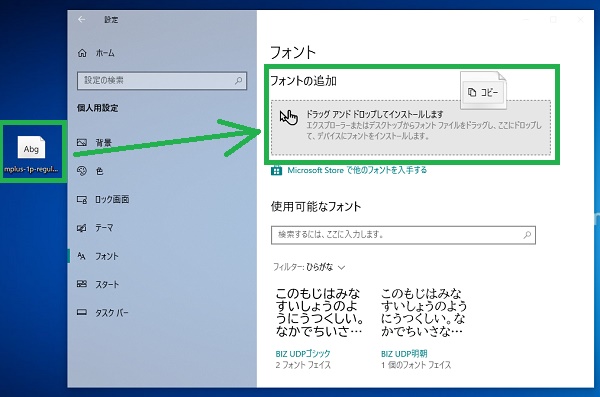Focus the available fonts search field
This screenshot has width=600, height=397.
(x=403, y=235)
